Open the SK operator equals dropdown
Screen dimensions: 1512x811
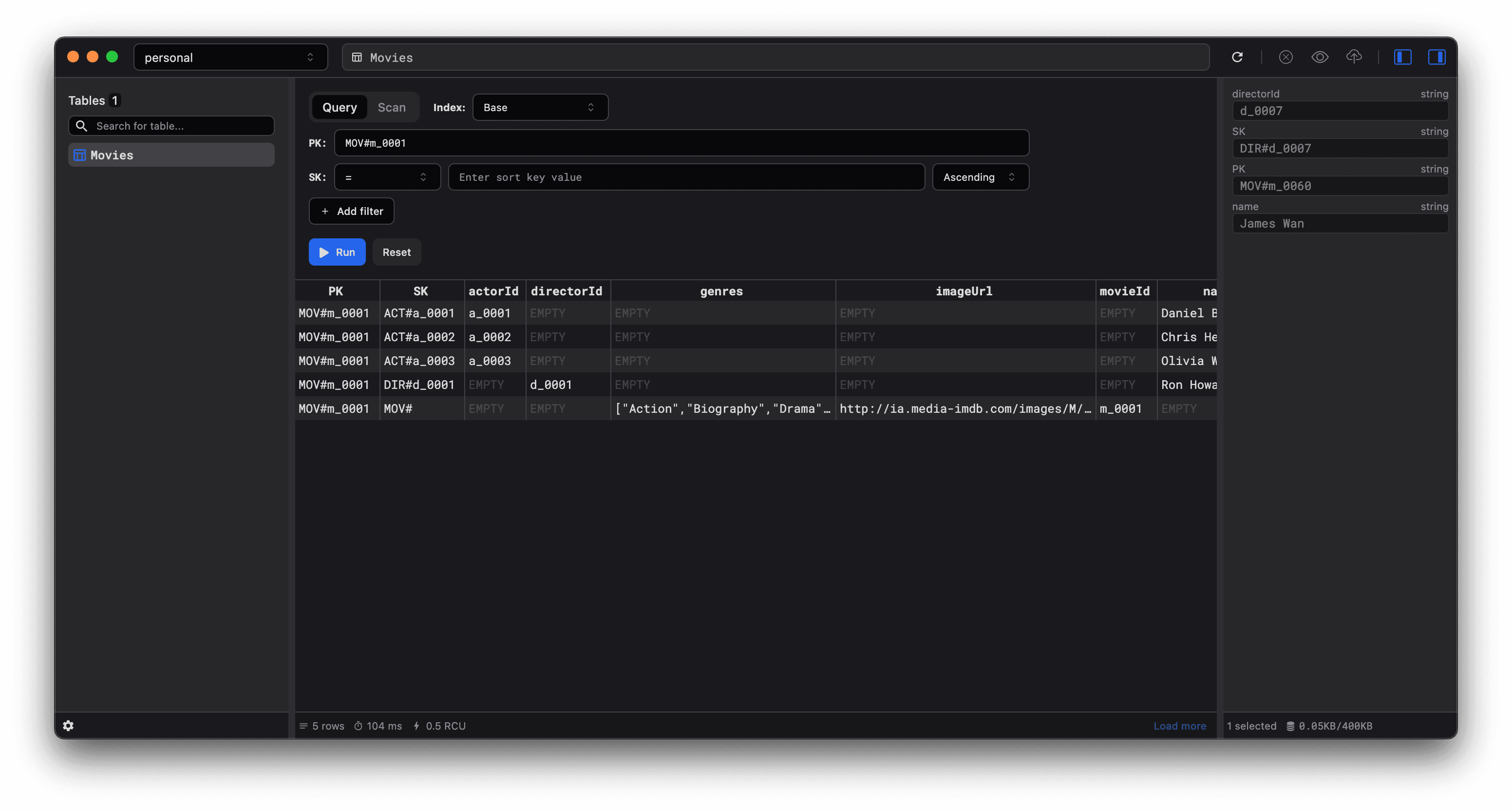[x=387, y=177]
